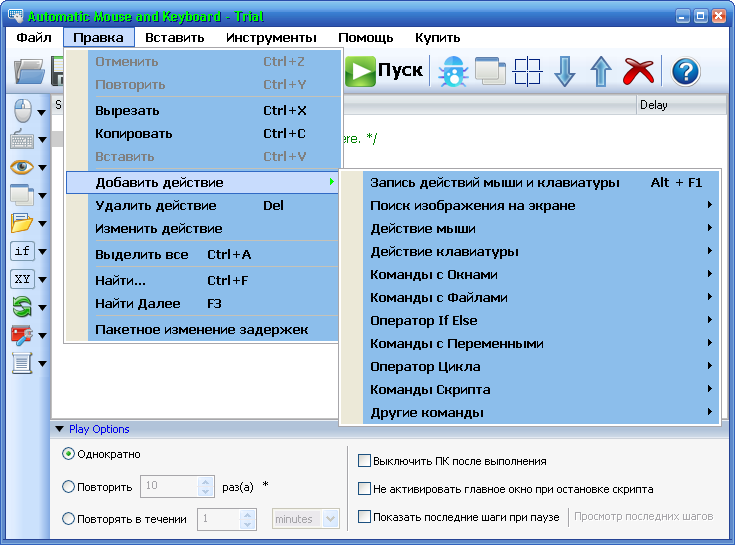This screenshot has height=545, width=735.
Task: Toggle Не активировать главное окно checkbox
Action: pyautogui.click(x=364, y=489)
